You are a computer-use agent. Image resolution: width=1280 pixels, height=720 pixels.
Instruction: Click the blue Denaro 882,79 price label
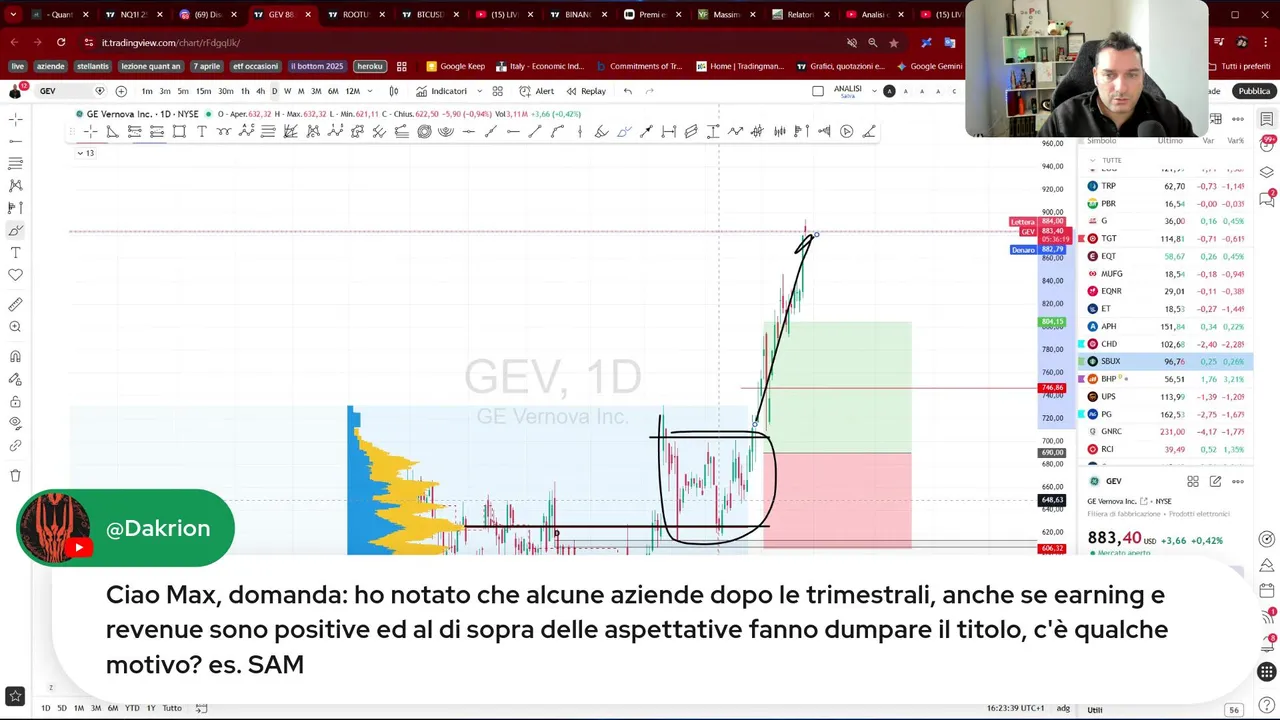1040,249
